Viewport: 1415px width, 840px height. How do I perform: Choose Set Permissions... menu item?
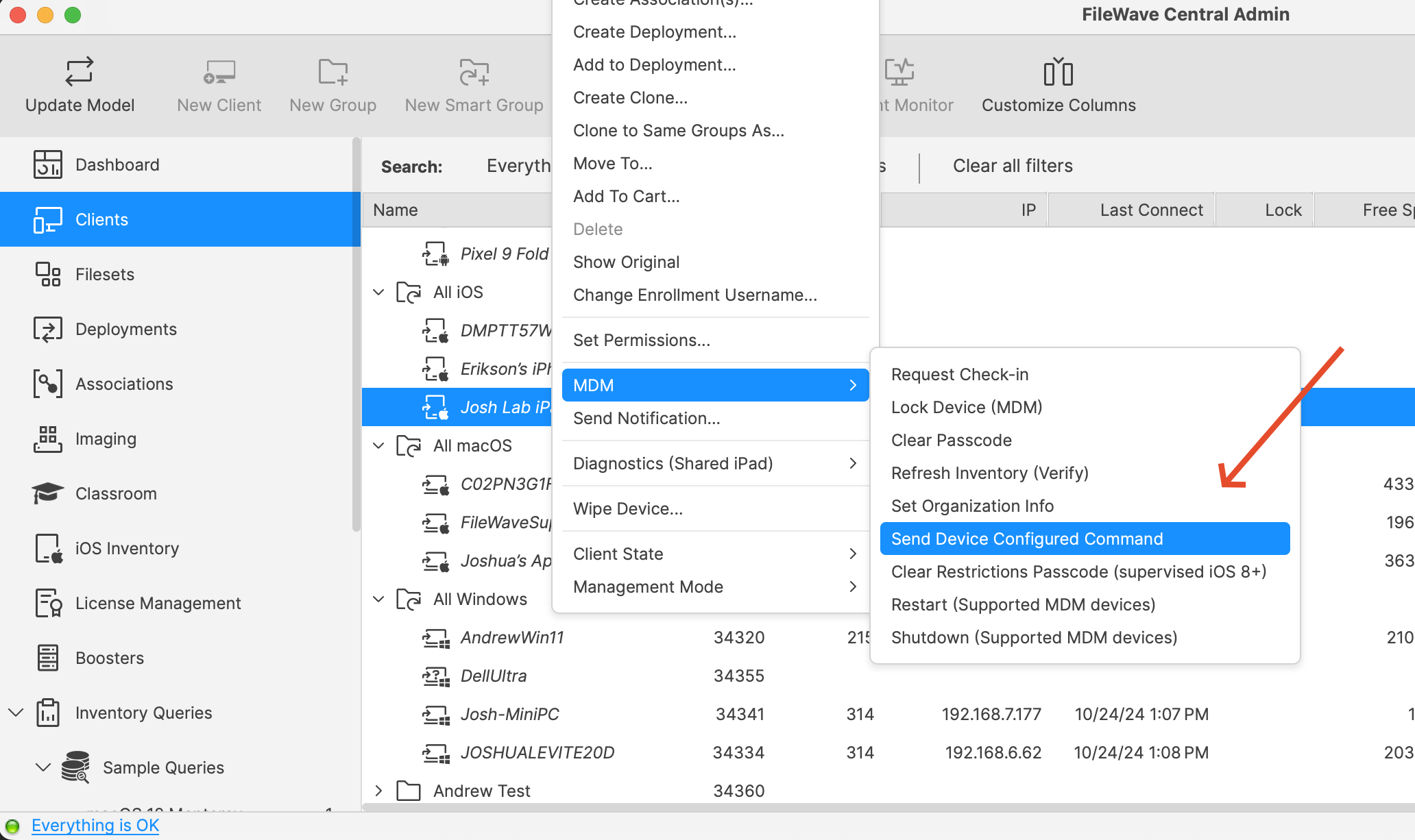pyautogui.click(x=715, y=341)
